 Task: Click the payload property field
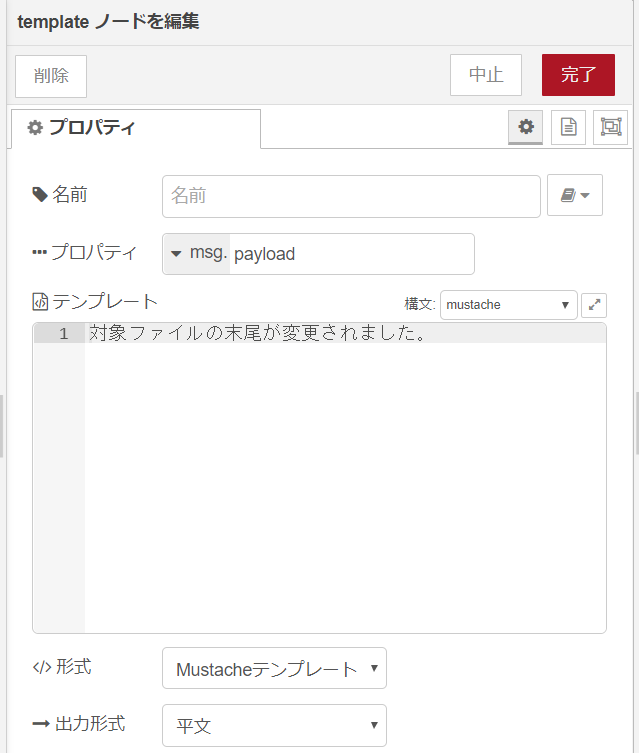coord(351,254)
